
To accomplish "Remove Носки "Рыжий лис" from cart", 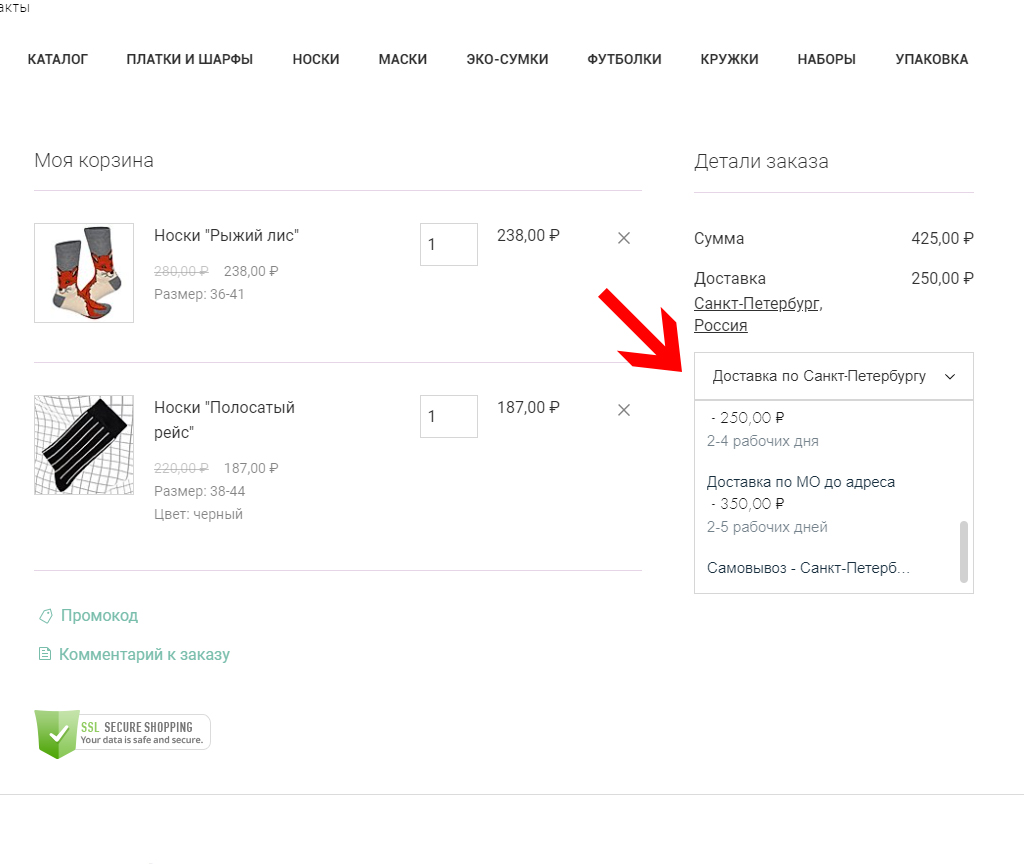I will 624,238.
